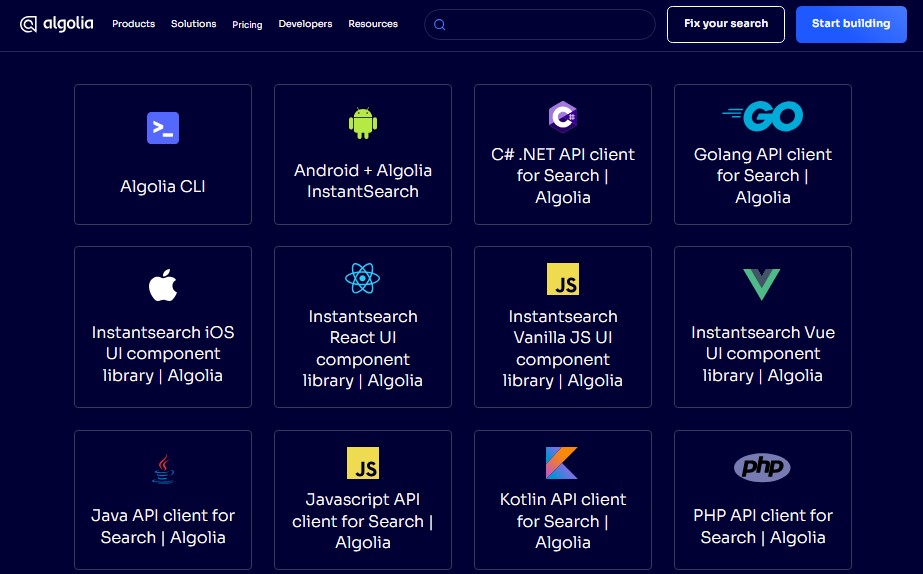Open Instantsearch Vue UI component library text
This screenshot has height=574, width=923.
(762, 354)
